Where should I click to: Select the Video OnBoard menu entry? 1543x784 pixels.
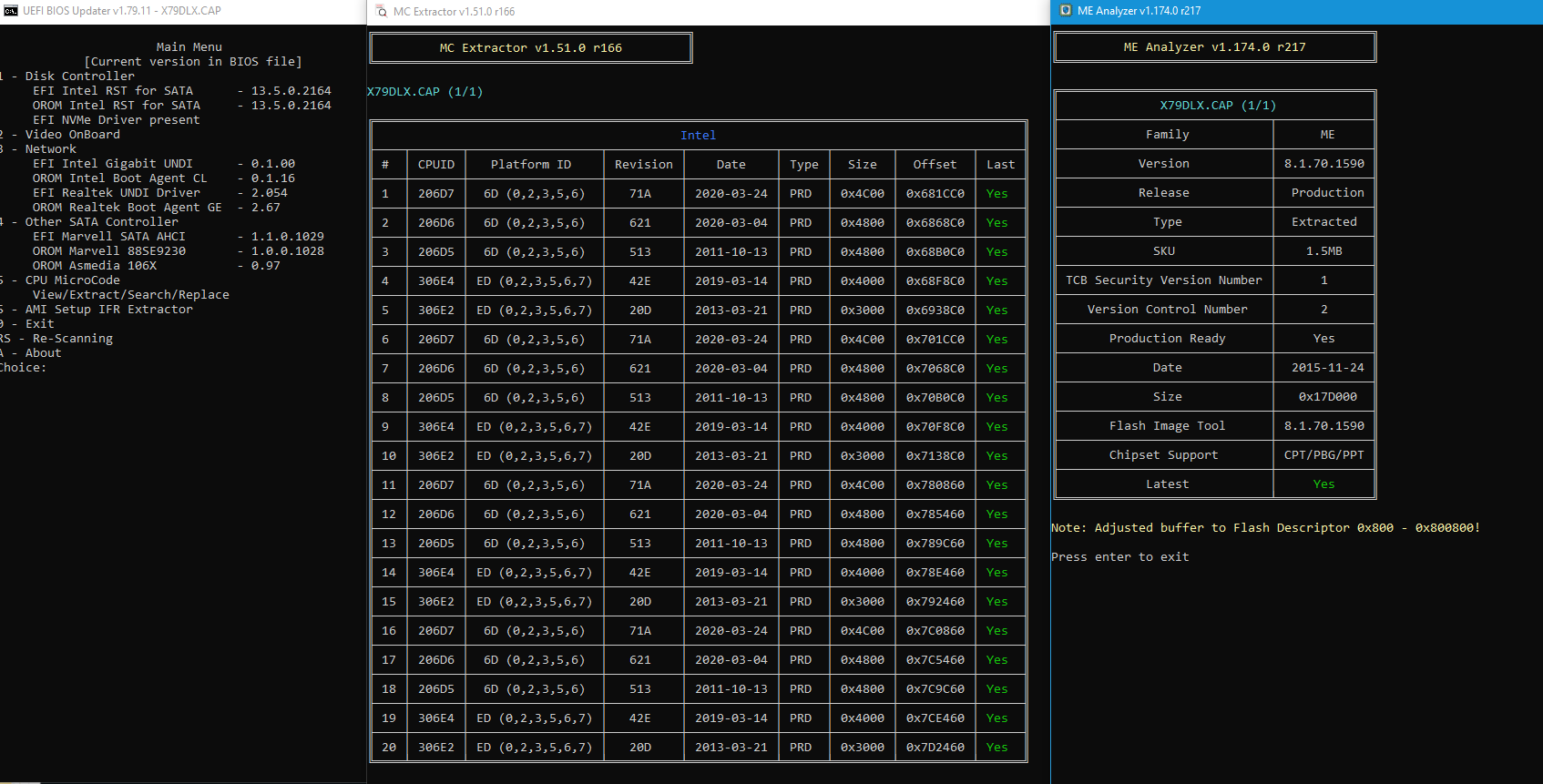(60, 135)
